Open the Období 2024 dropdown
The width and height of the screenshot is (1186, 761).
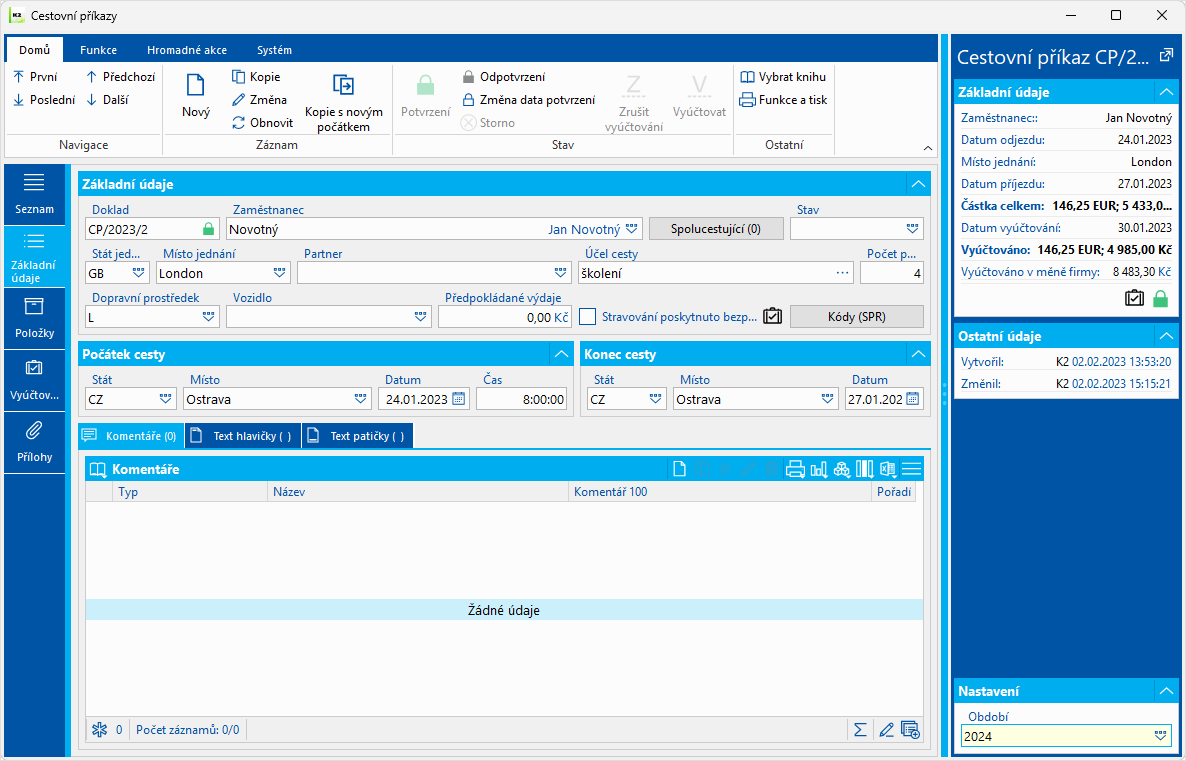1161,736
